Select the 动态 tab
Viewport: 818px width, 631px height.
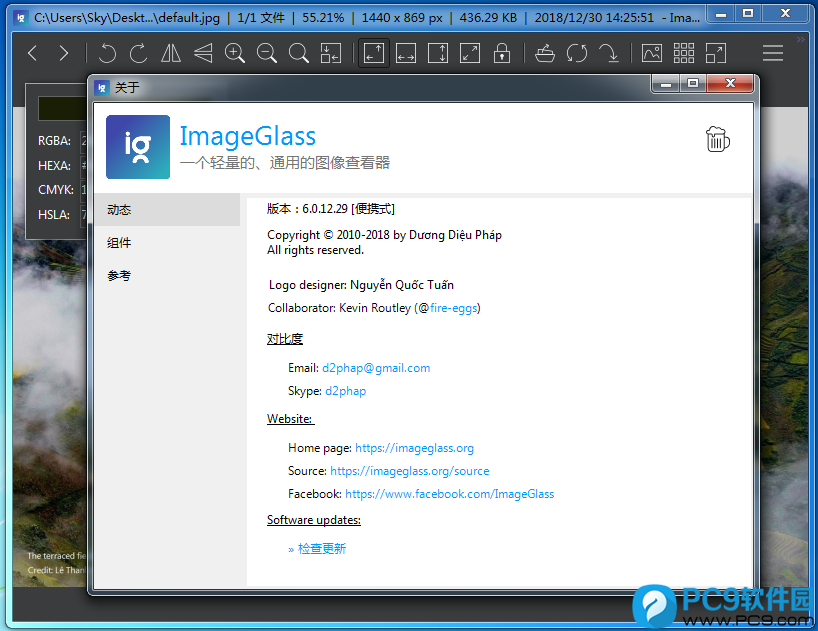(x=167, y=210)
